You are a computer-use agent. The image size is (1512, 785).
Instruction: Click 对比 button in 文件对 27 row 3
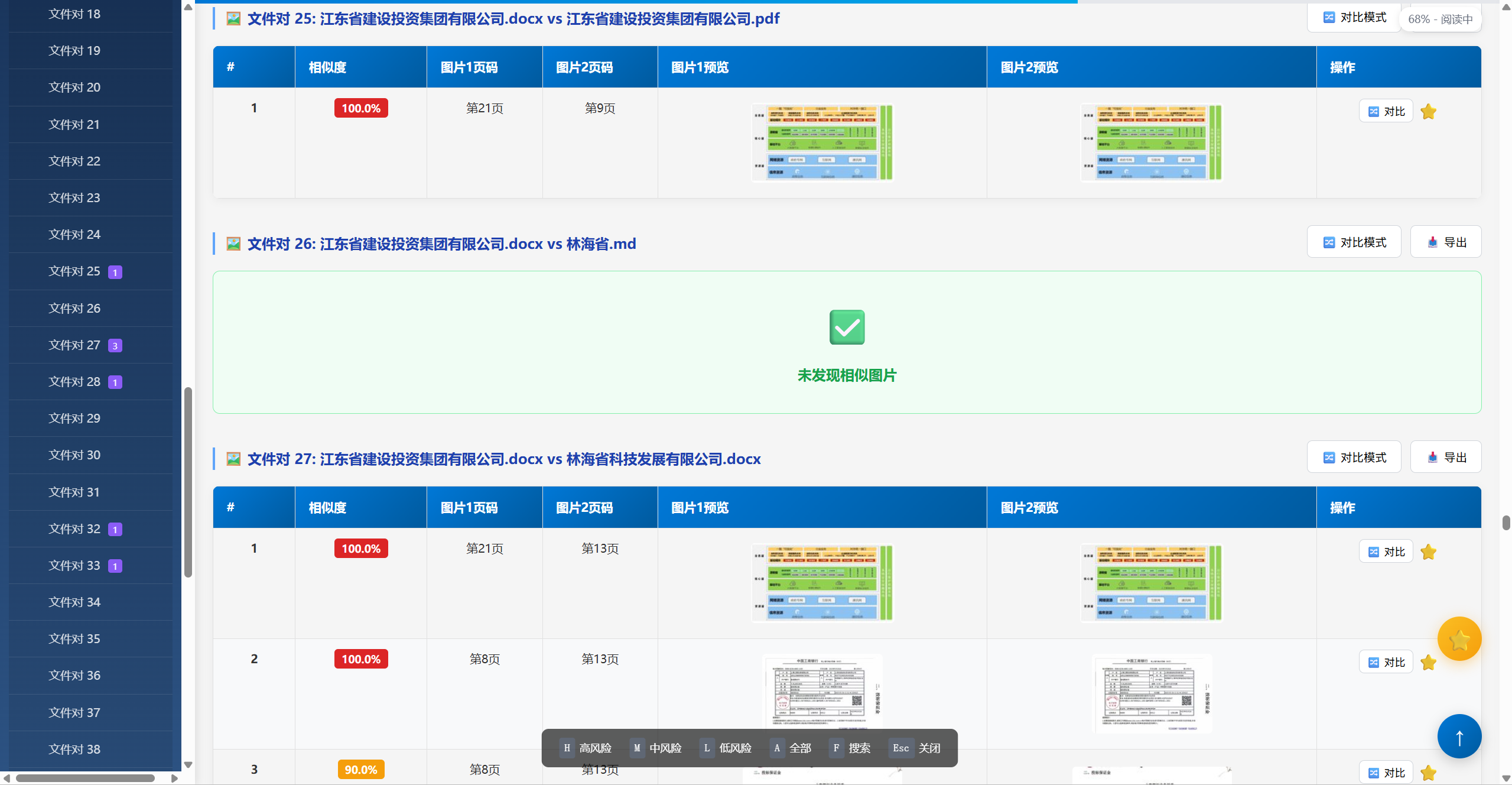(1386, 773)
